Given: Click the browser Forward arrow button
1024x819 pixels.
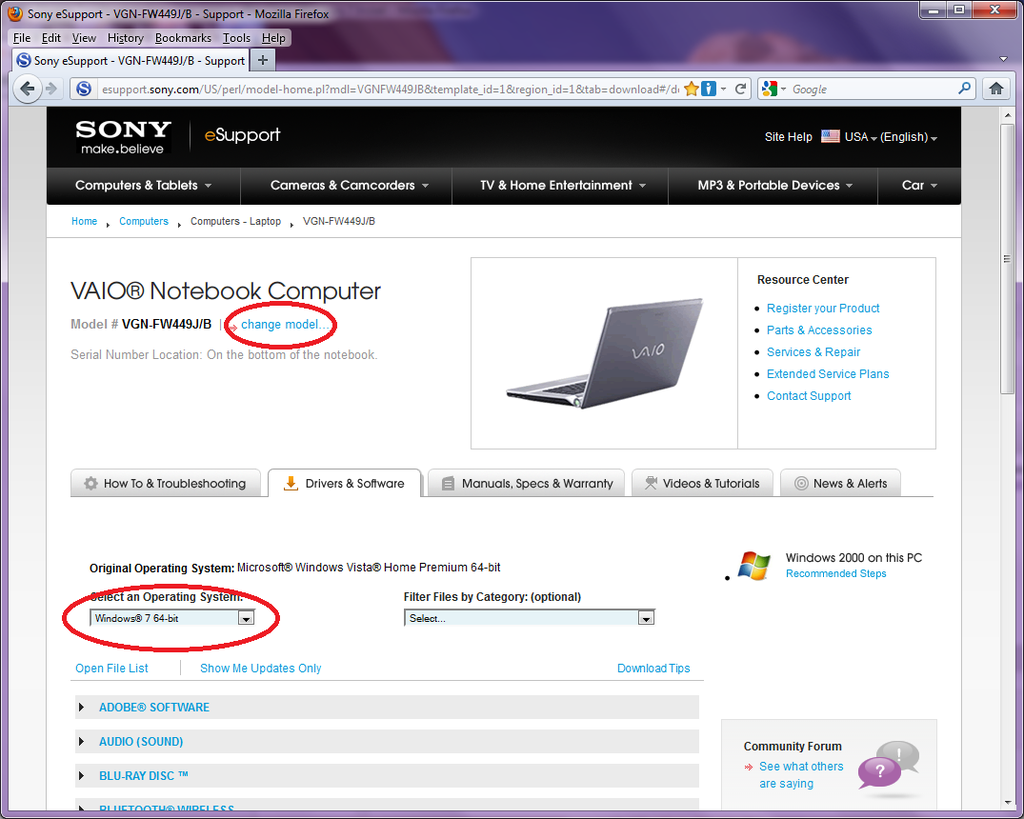Looking at the screenshot, I should coord(51,88).
